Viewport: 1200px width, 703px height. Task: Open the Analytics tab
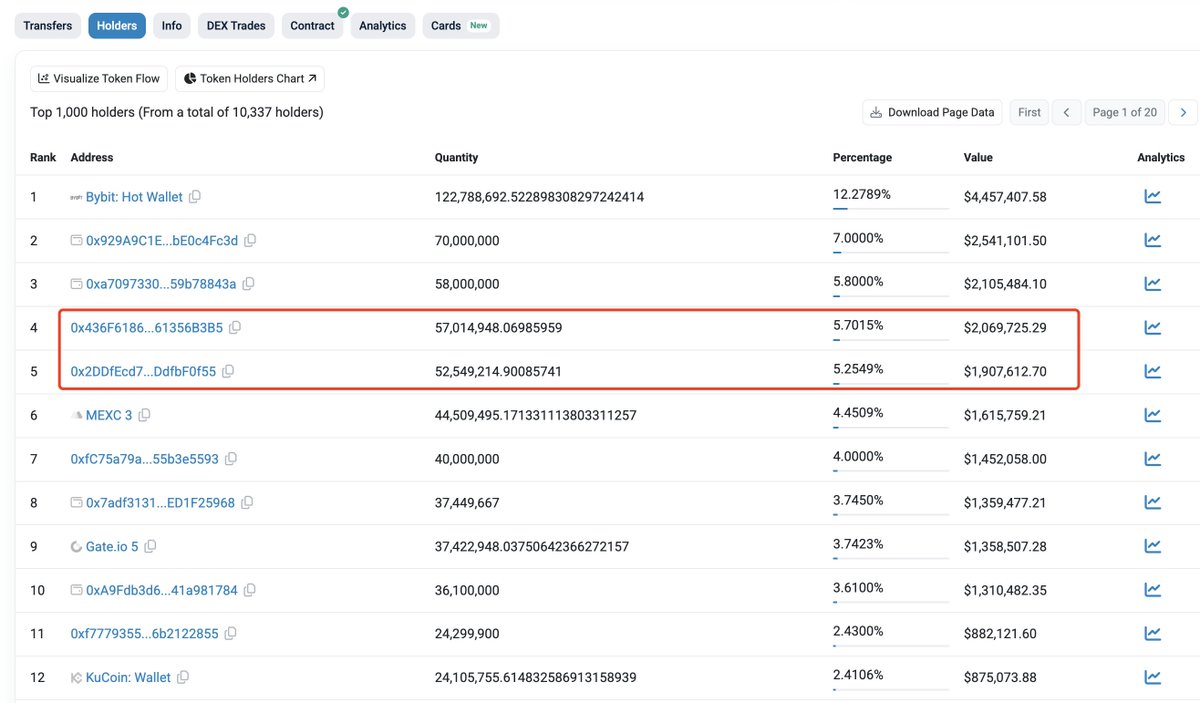click(383, 26)
